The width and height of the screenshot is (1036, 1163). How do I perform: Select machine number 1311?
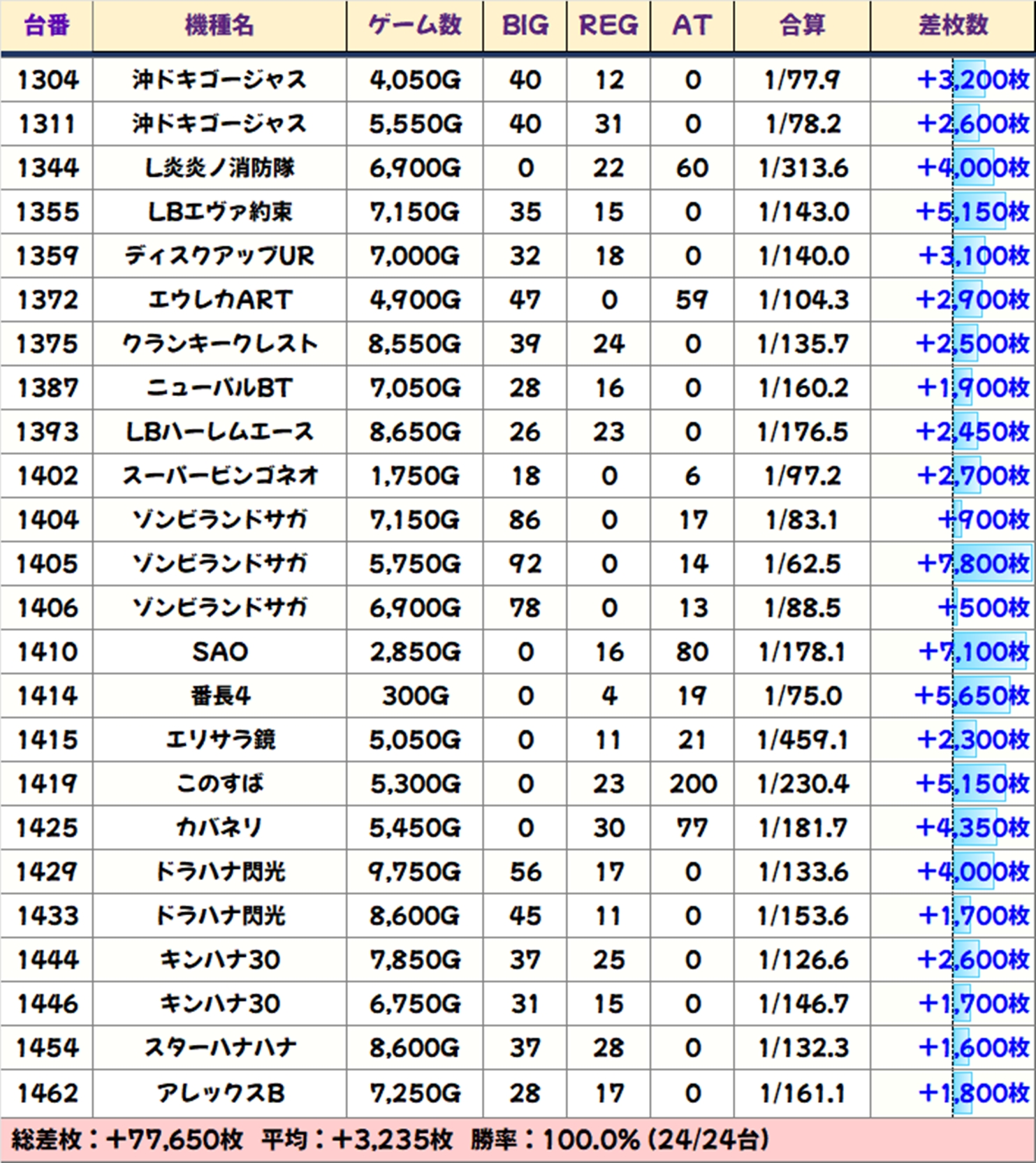[x=47, y=124]
